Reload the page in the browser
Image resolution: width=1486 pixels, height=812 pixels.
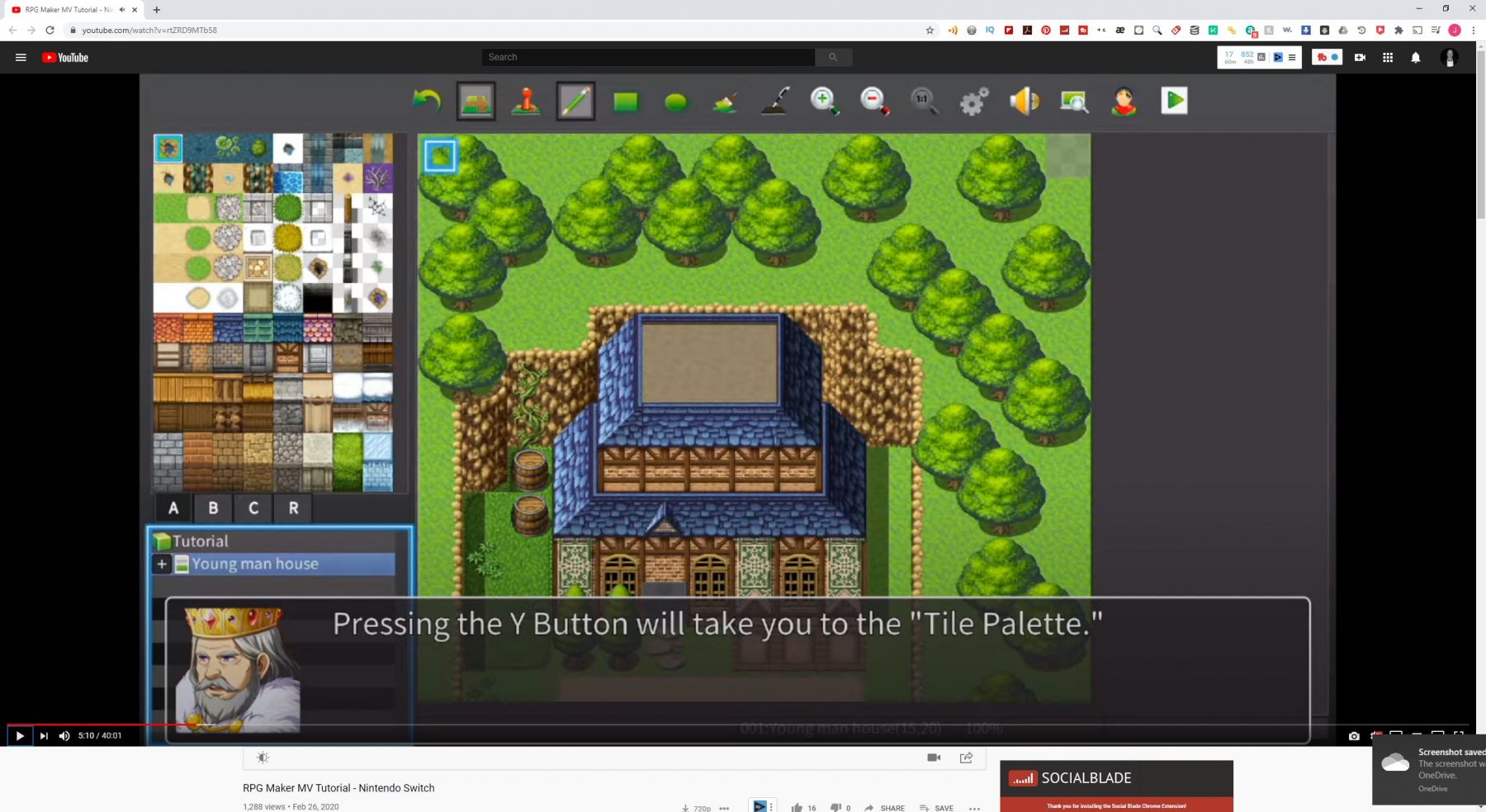click(50, 30)
